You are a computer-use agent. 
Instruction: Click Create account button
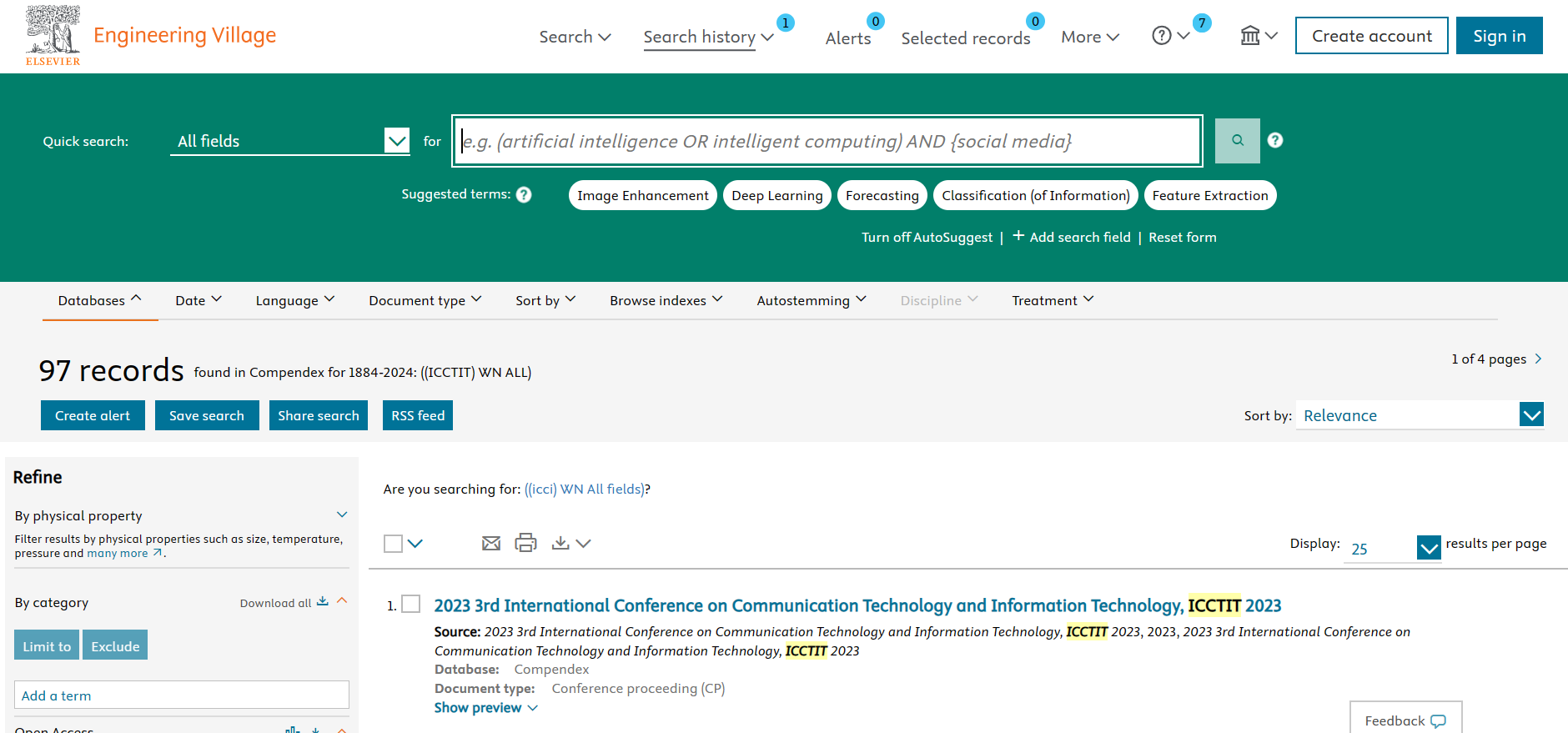click(x=1372, y=36)
